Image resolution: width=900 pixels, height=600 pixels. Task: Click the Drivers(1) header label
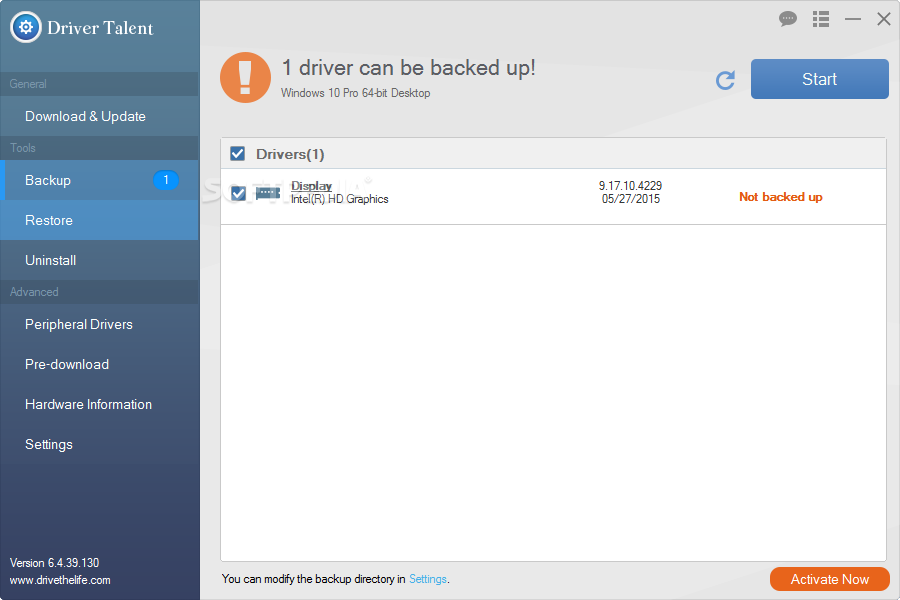[290, 154]
